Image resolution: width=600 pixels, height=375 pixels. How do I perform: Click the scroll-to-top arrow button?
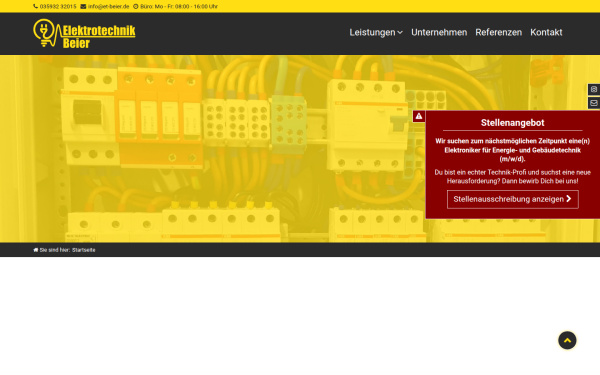[x=567, y=340]
